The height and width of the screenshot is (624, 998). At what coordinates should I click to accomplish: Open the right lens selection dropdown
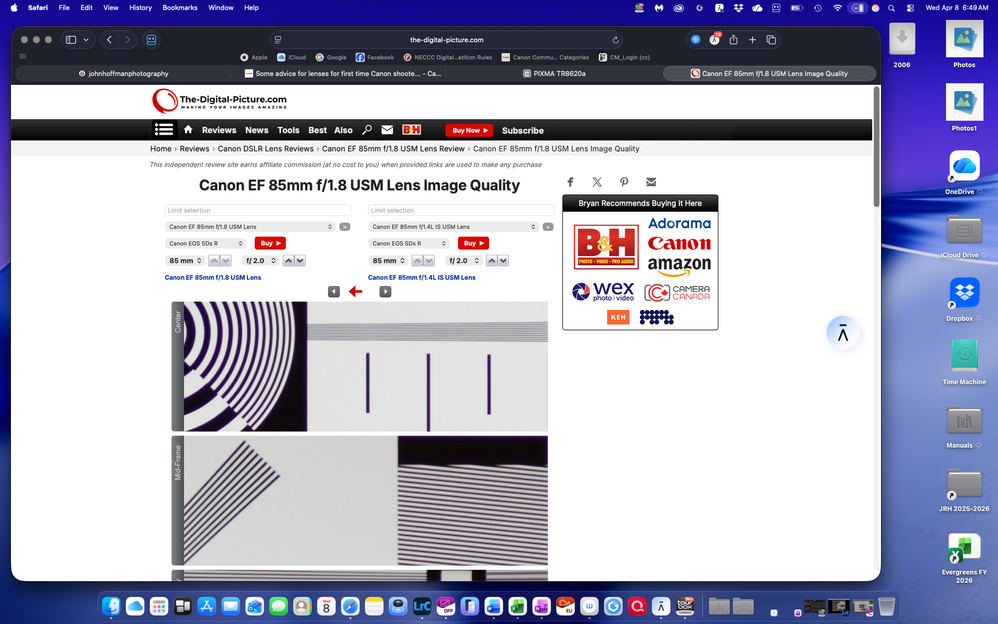tap(453, 227)
